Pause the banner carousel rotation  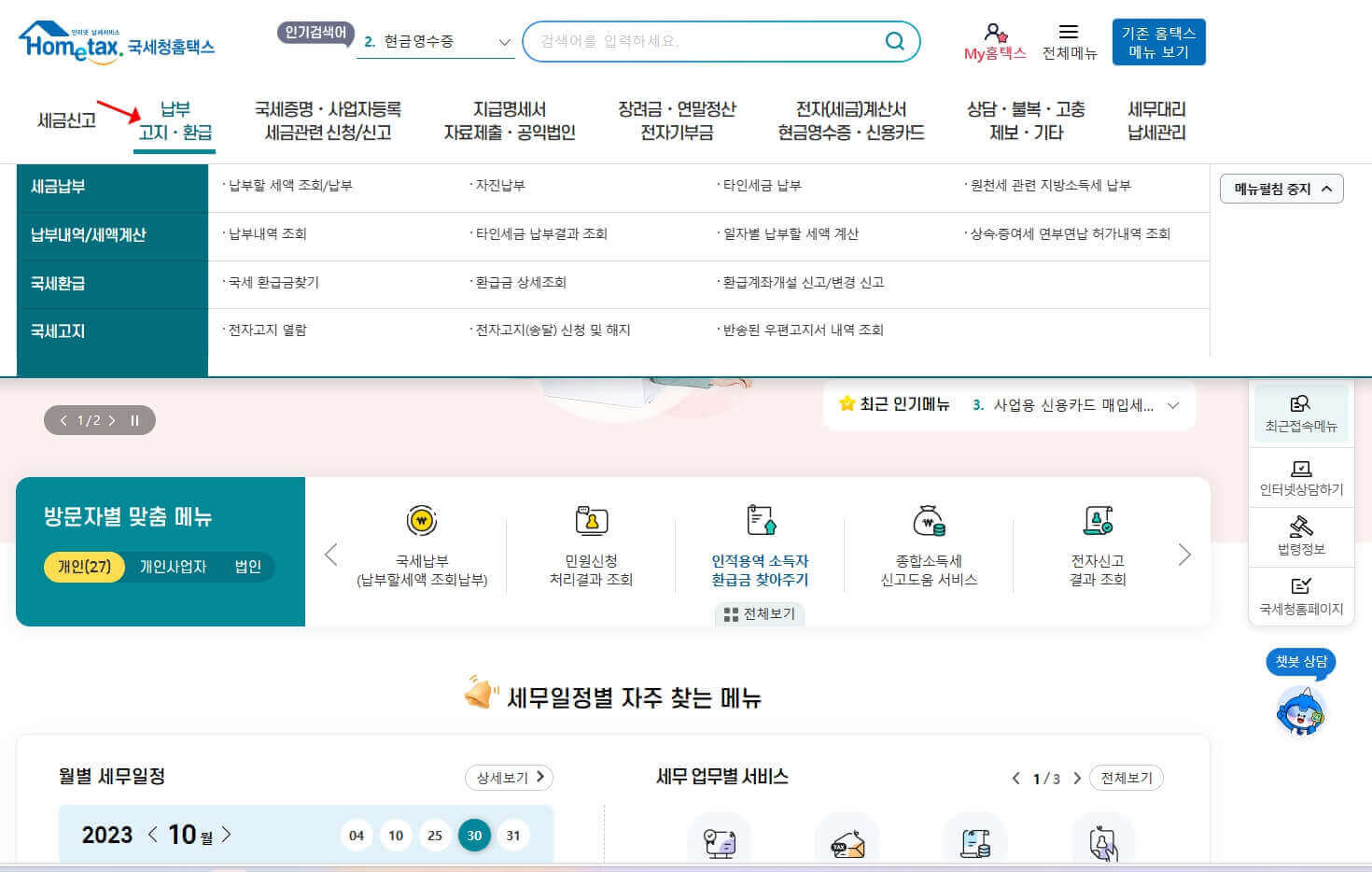coord(134,420)
